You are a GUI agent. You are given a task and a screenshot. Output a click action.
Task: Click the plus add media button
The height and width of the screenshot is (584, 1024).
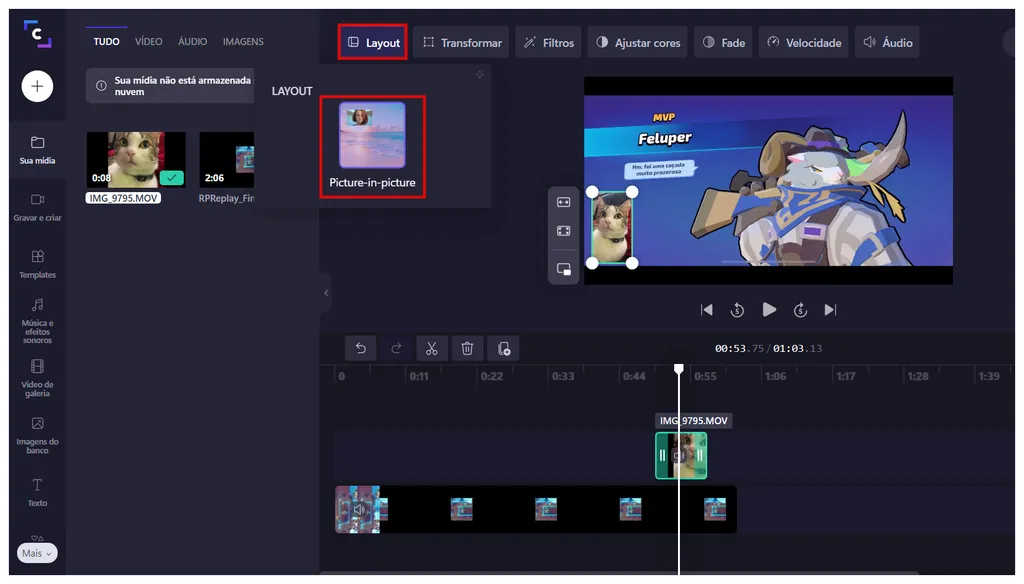click(x=37, y=86)
